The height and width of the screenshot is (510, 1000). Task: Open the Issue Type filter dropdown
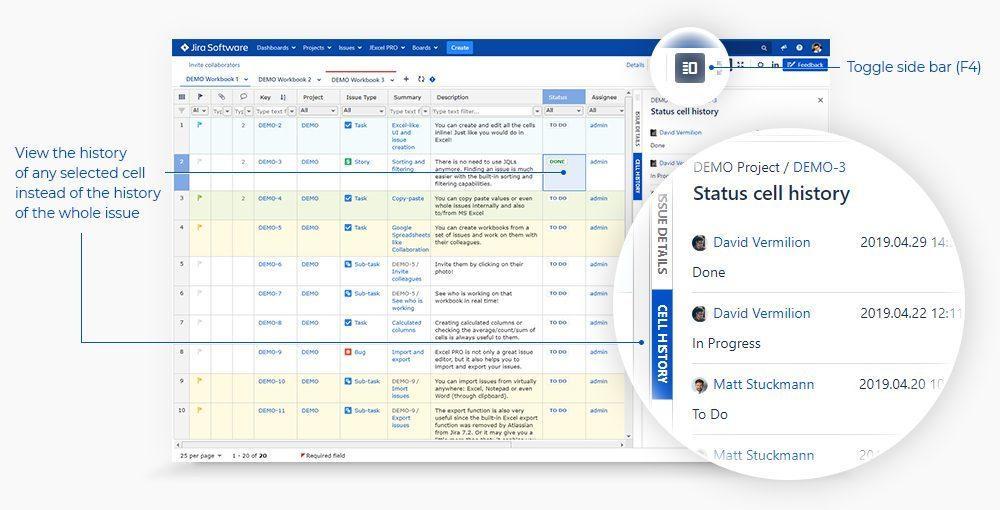pyautogui.click(x=363, y=111)
